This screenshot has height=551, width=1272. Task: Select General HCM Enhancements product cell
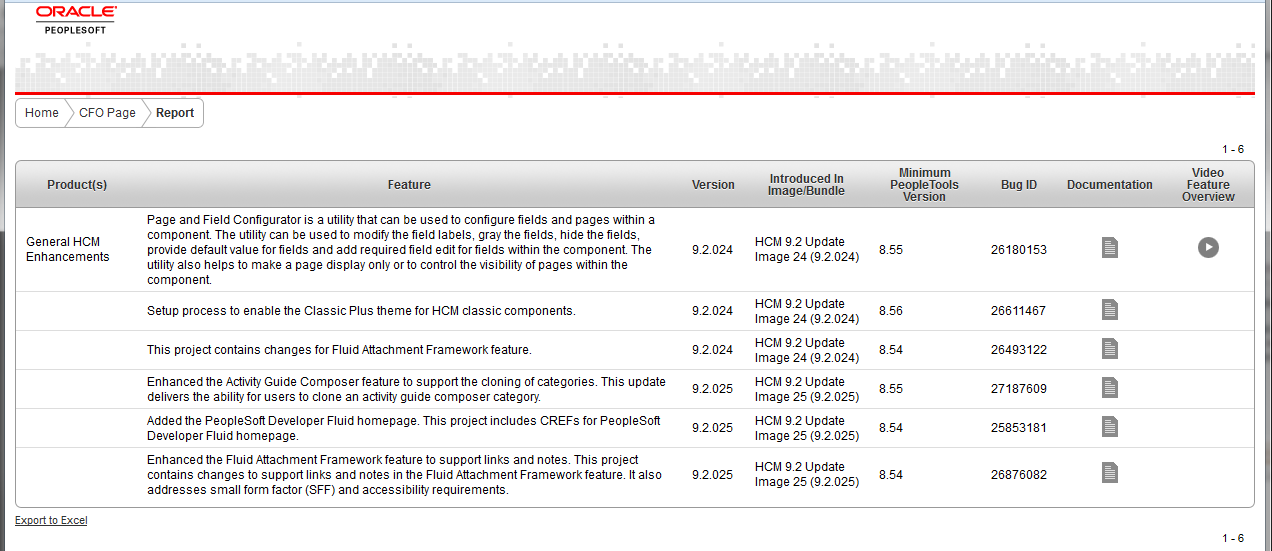click(68, 249)
